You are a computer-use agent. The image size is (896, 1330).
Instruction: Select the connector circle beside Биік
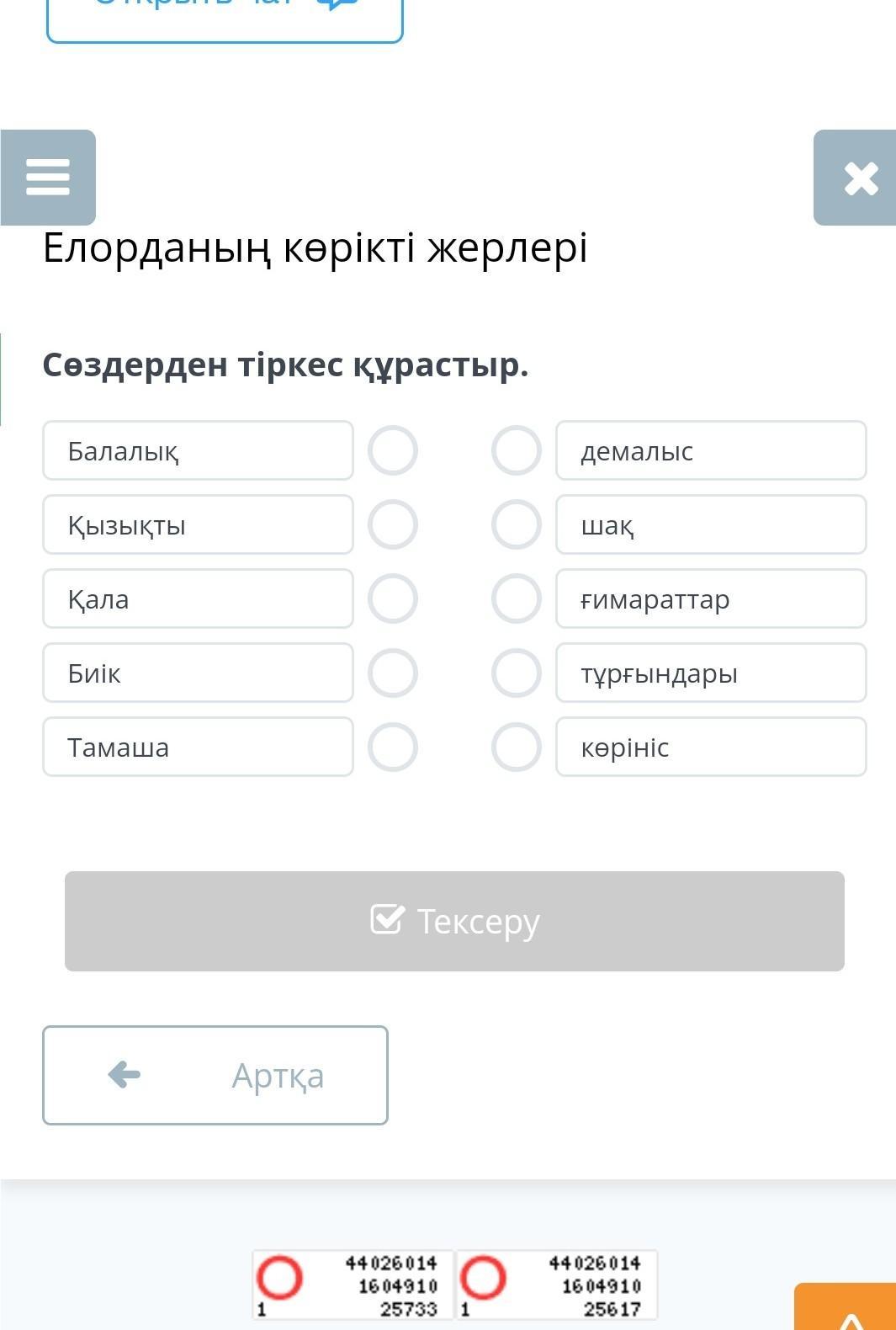point(393,673)
